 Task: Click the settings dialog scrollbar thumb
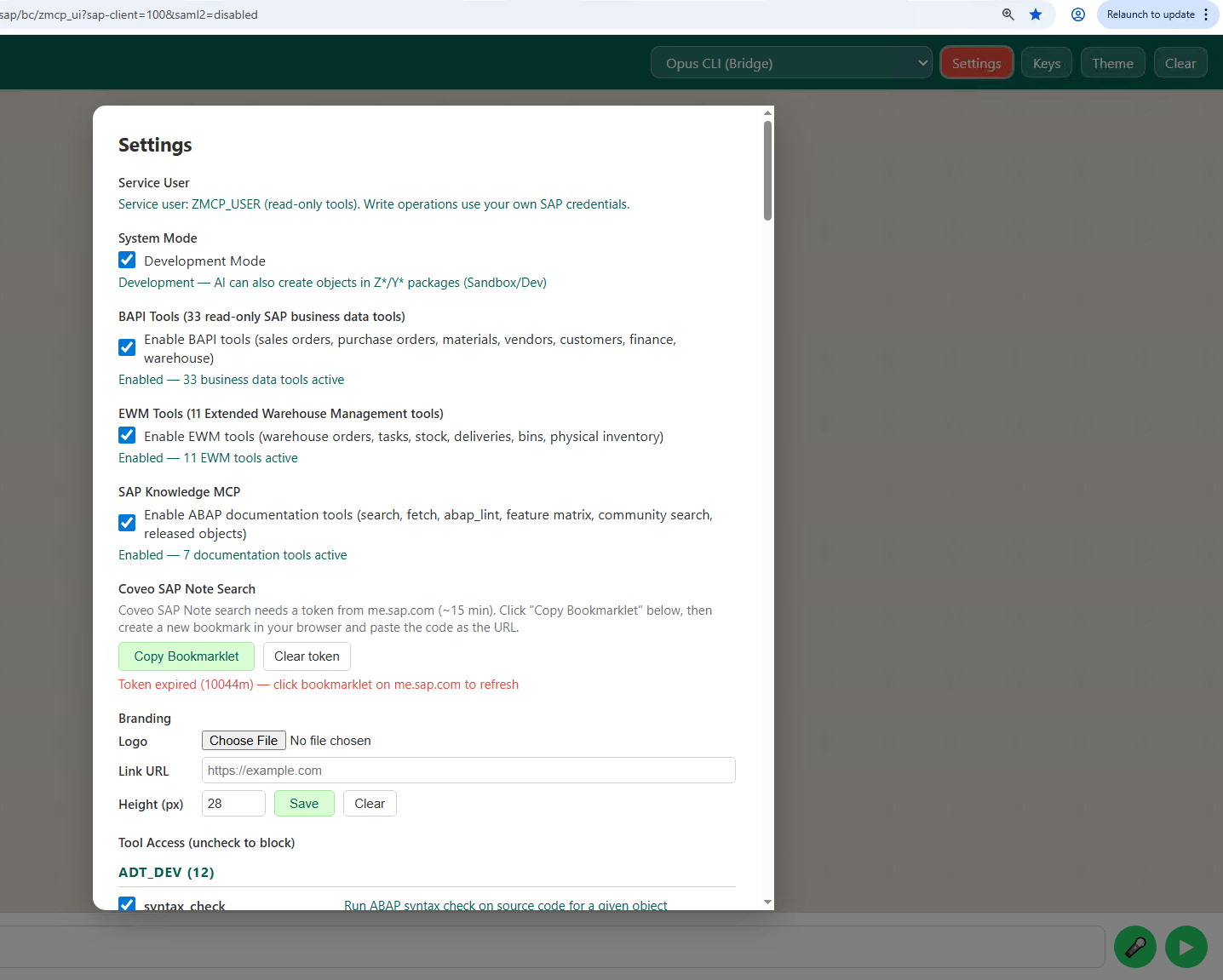pos(767,170)
